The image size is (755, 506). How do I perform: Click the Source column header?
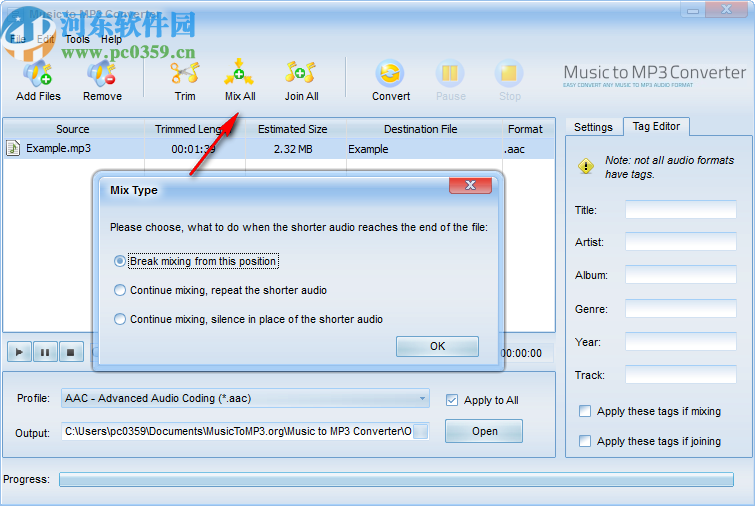73,129
